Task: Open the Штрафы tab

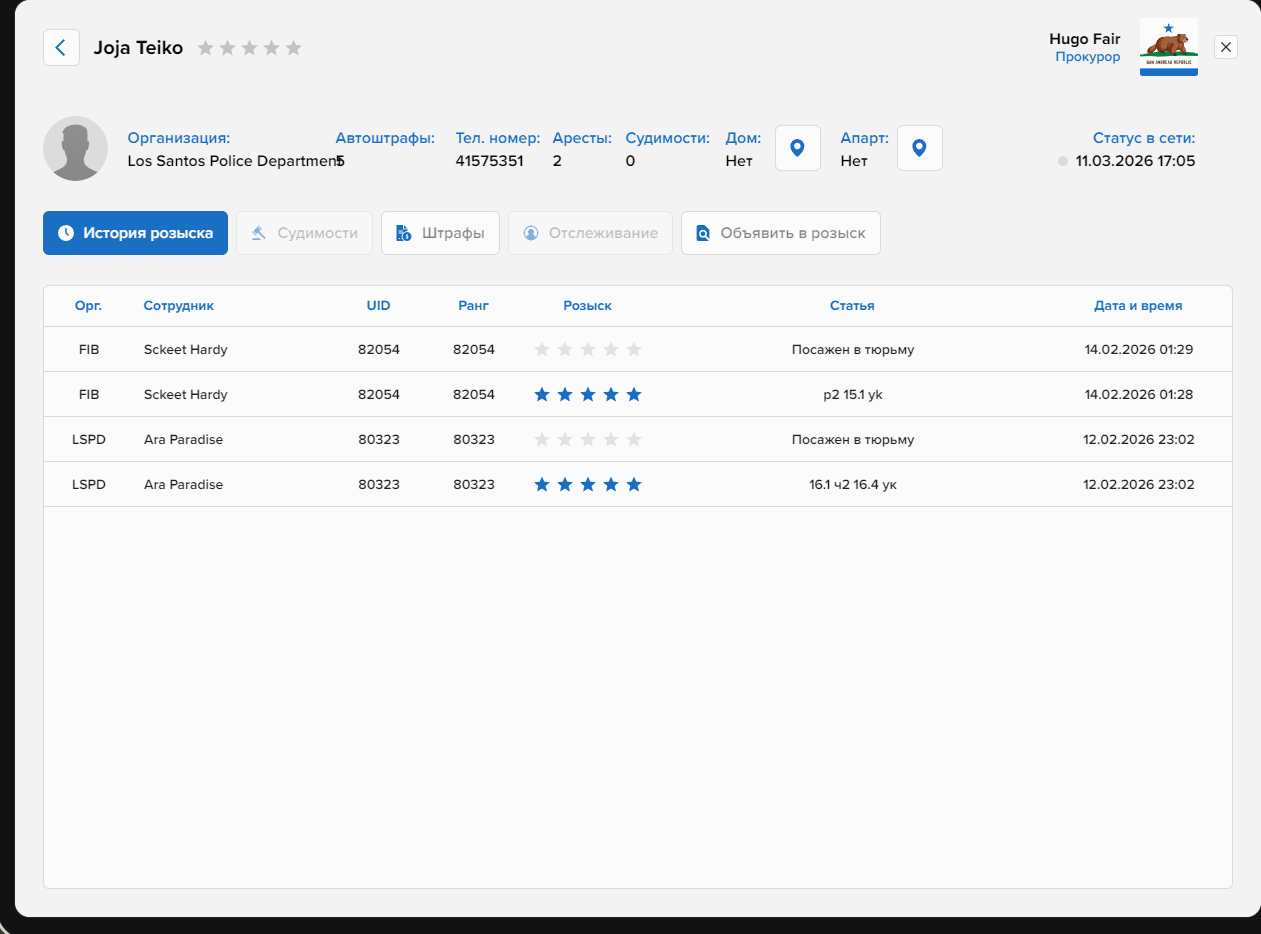Action: tap(440, 233)
